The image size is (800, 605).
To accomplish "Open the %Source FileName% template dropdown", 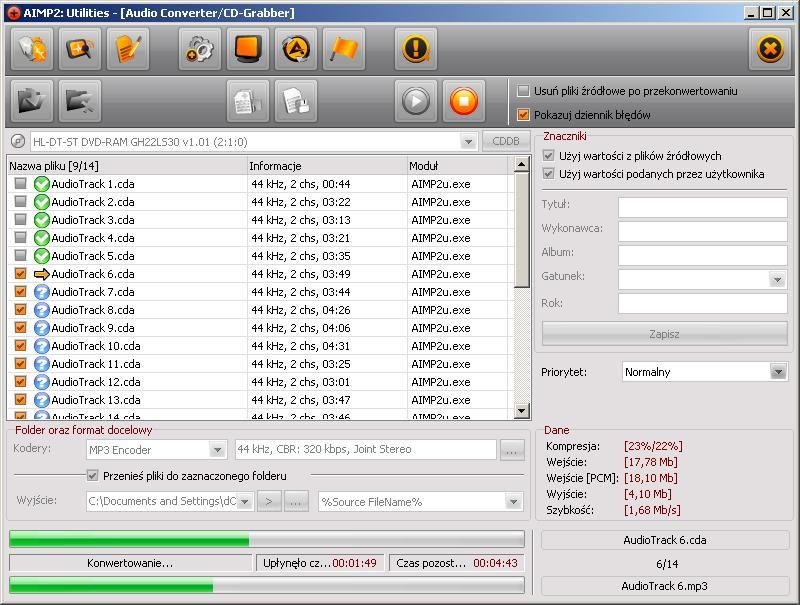I will click(x=513, y=502).
